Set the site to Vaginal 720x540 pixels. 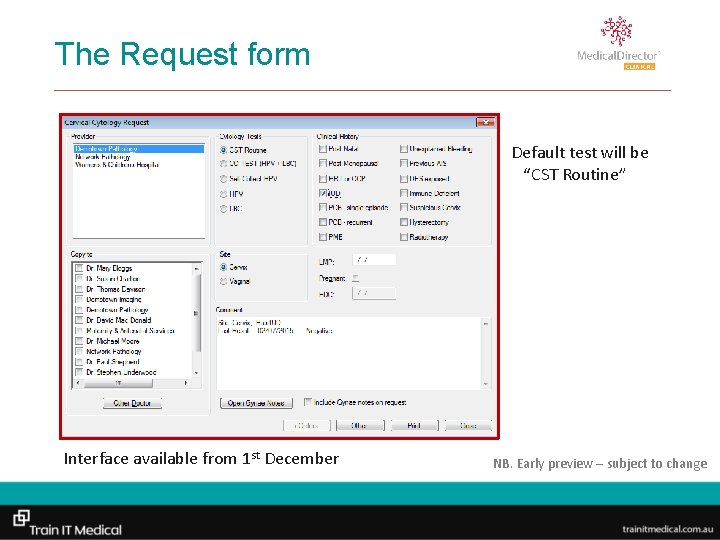[224, 281]
